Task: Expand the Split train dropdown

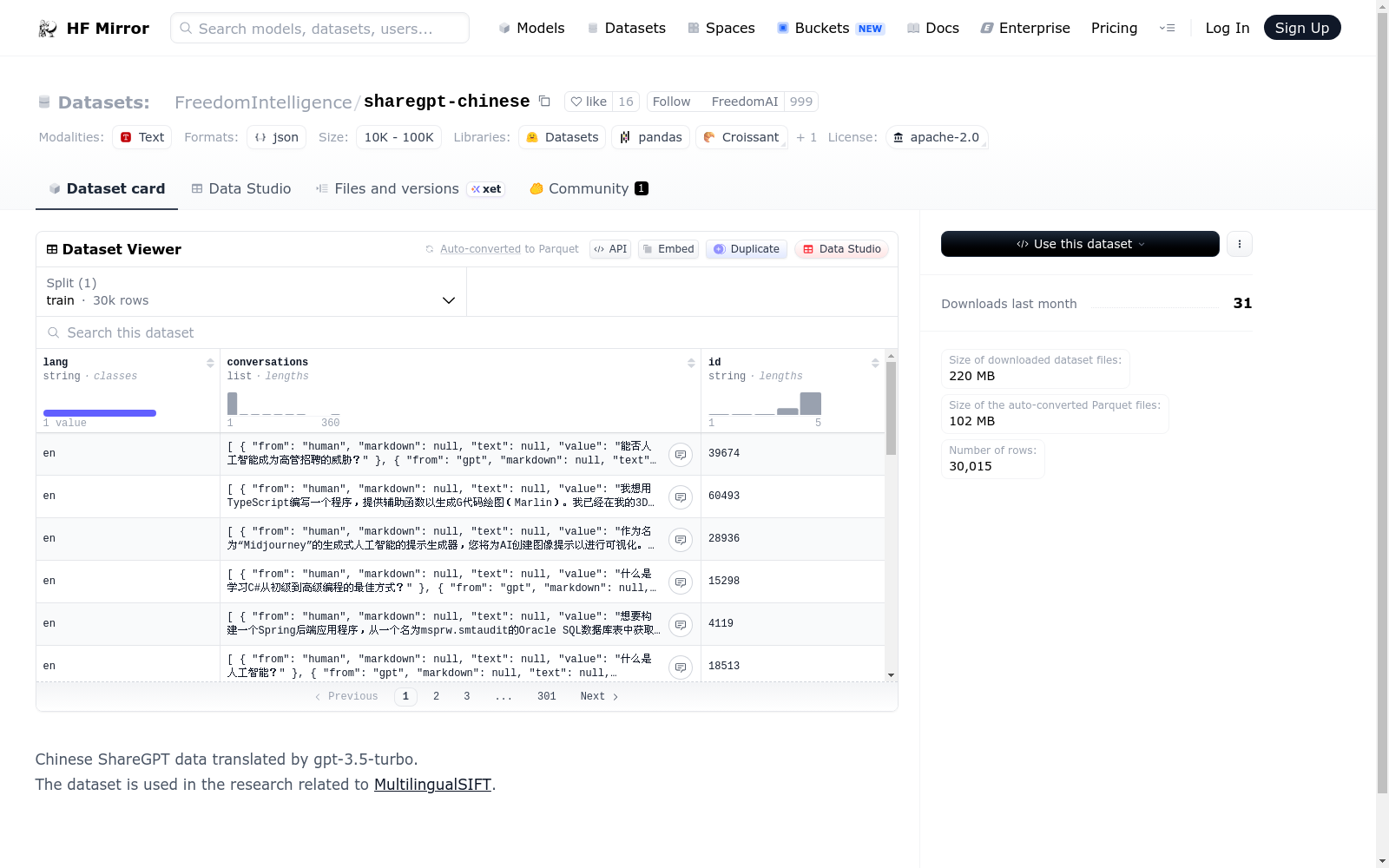Action: click(251, 292)
